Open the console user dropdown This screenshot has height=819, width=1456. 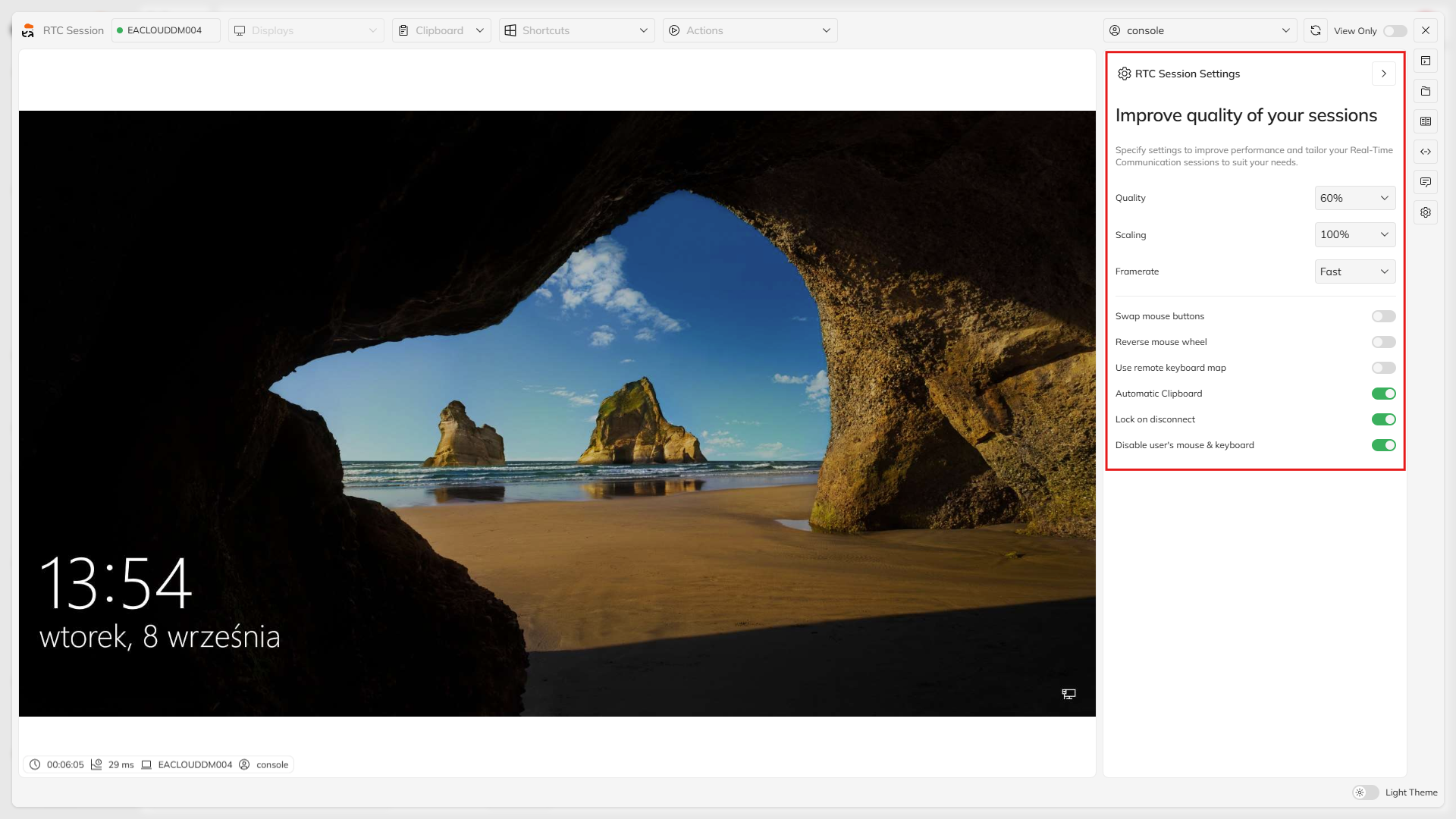click(x=1200, y=30)
